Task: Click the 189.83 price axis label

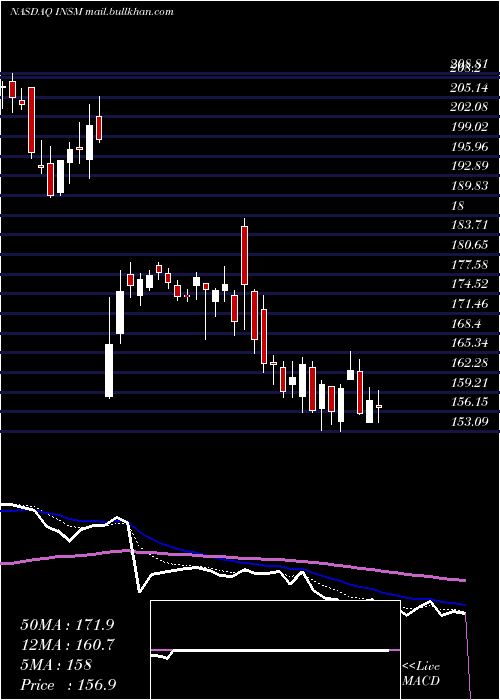Action: (469, 186)
